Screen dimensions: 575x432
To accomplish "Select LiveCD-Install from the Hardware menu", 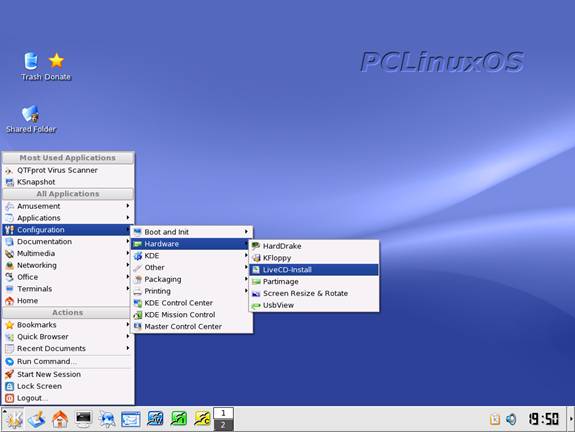I will coord(314,270).
